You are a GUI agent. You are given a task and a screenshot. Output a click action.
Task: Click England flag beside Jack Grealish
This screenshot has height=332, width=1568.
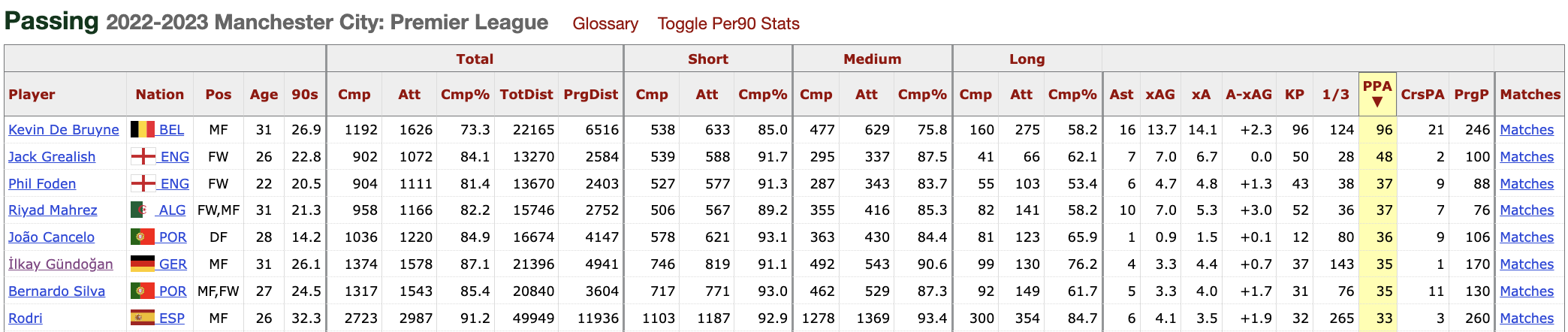coord(143,156)
